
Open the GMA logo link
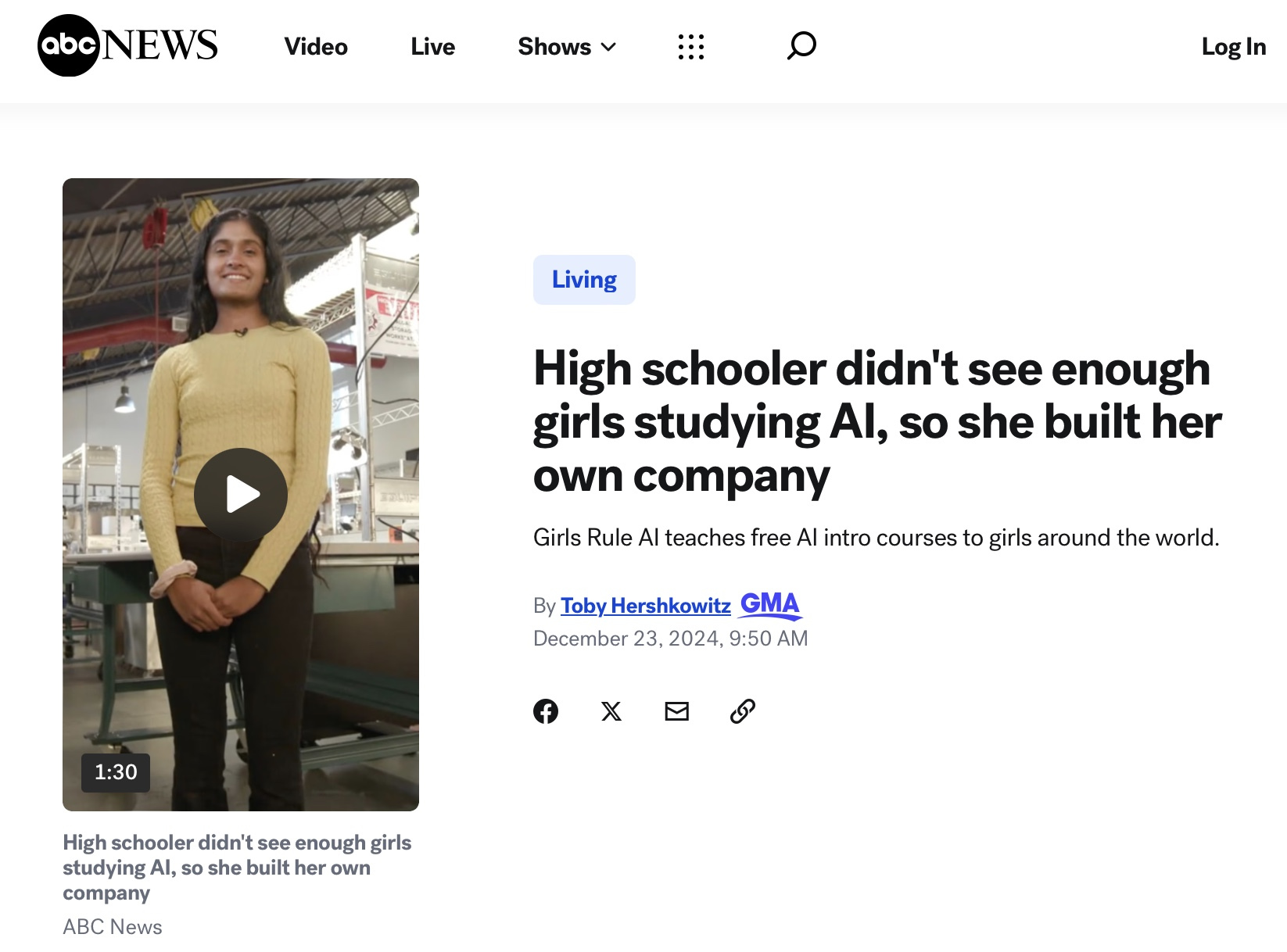coord(770,605)
